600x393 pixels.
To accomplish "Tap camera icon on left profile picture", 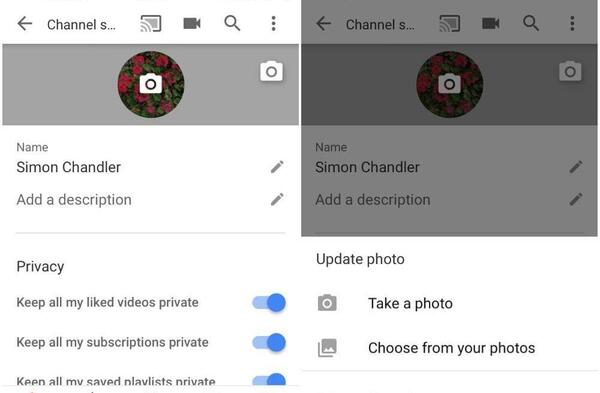I will (x=151, y=84).
